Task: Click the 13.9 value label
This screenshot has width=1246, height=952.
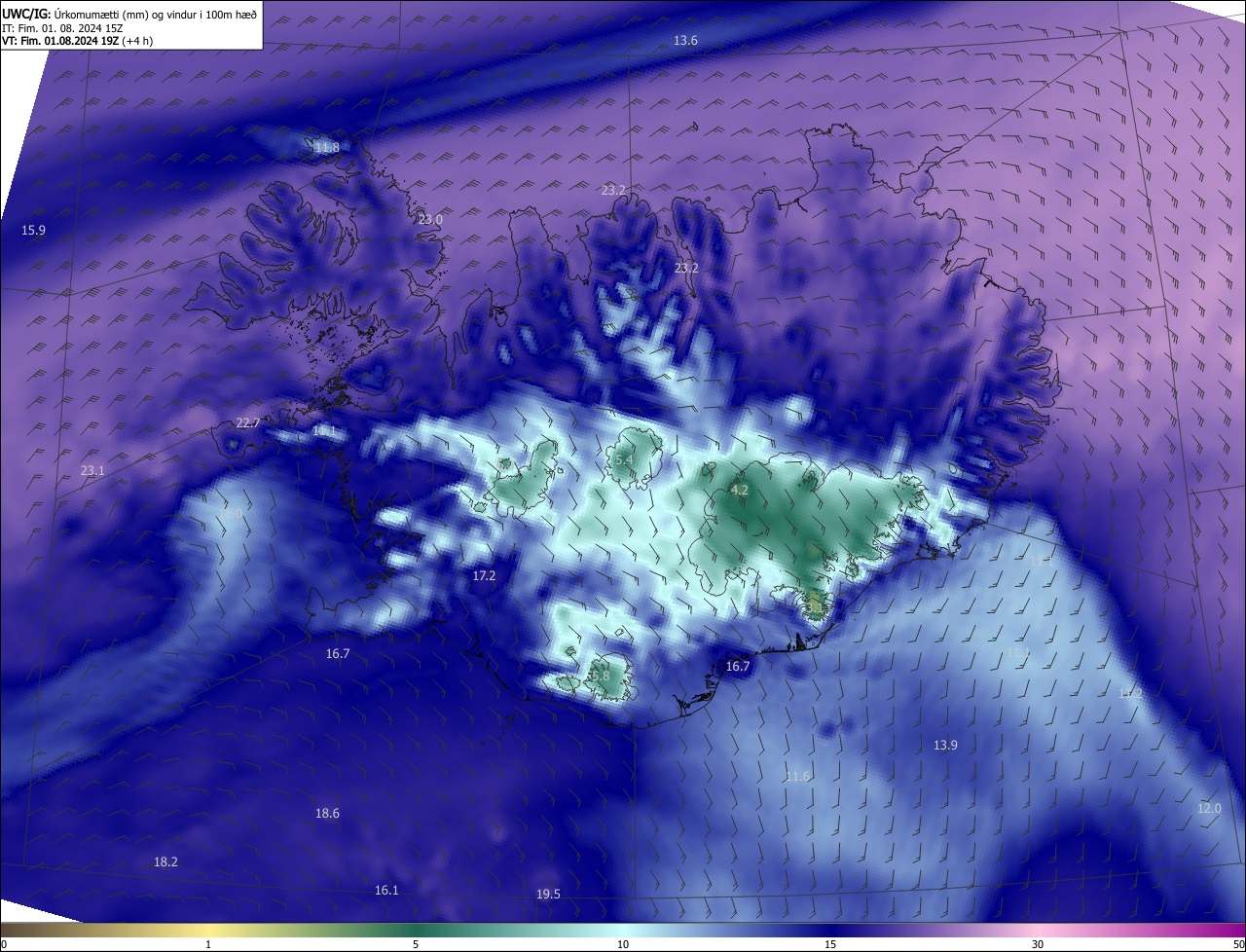Action: [945, 745]
